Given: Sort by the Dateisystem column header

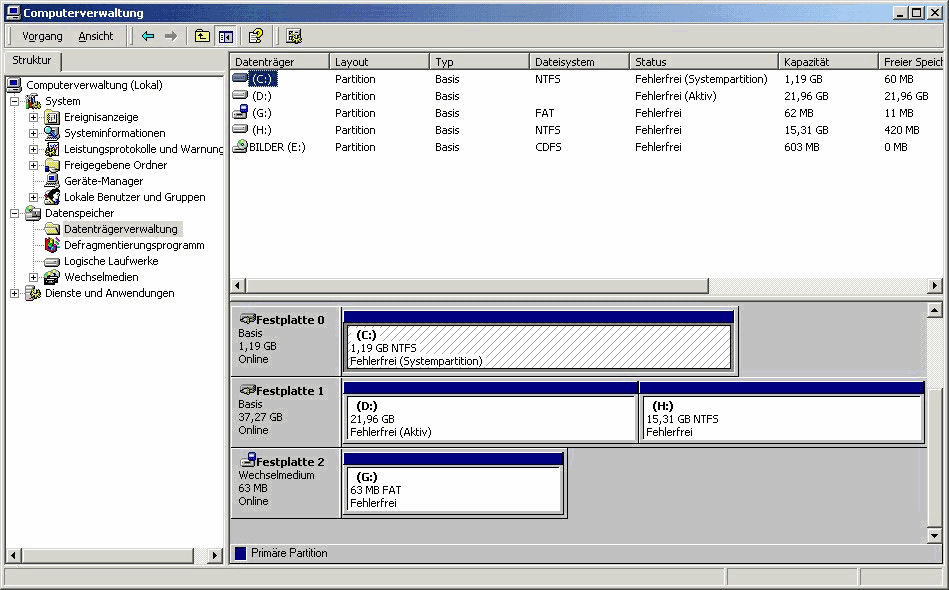Looking at the screenshot, I should (x=580, y=62).
